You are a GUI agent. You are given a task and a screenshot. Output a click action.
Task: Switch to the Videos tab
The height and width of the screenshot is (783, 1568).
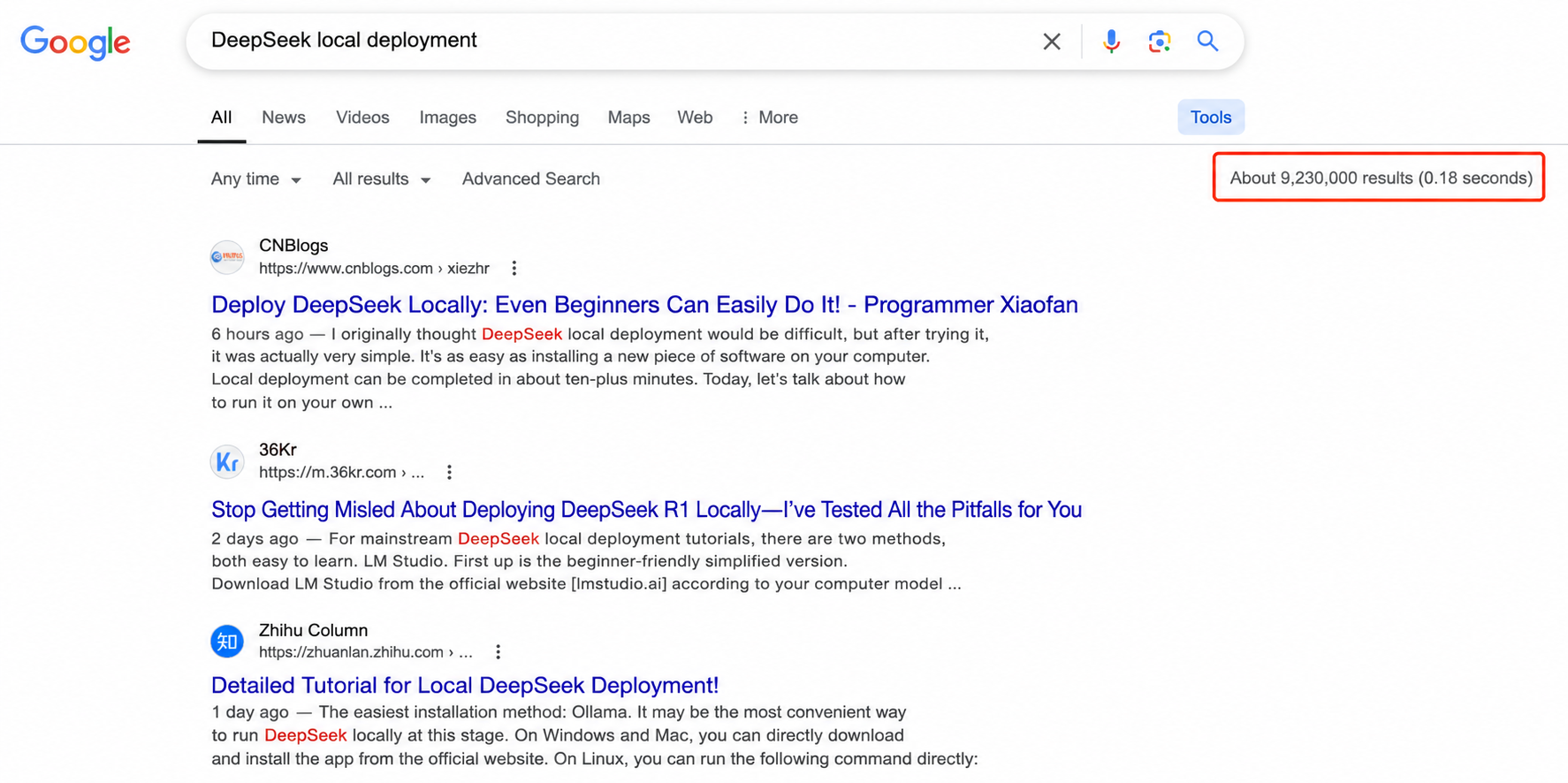coord(362,118)
